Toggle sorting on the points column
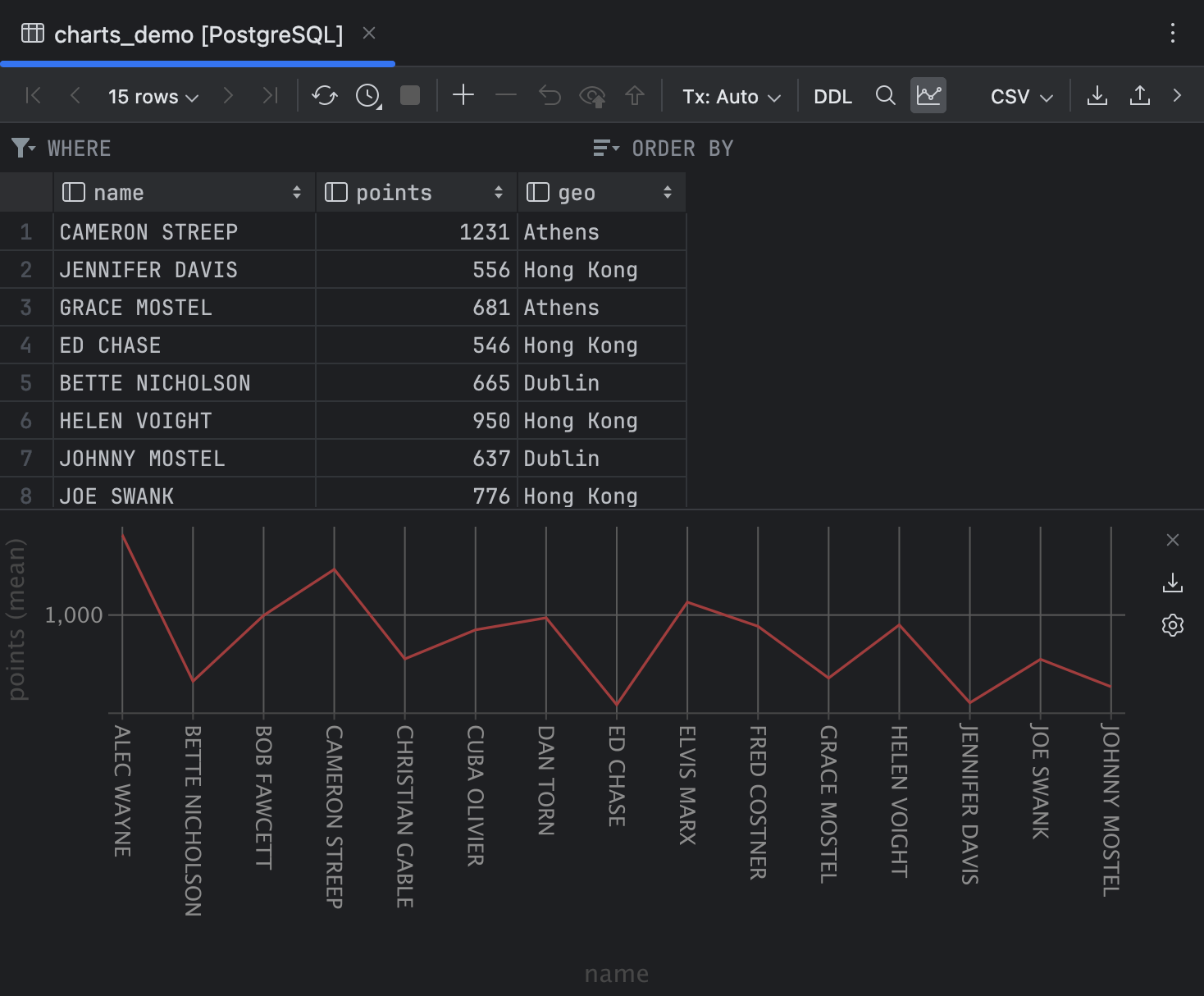Viewport: 1204px width, 996px height. [x=499, y=192]
